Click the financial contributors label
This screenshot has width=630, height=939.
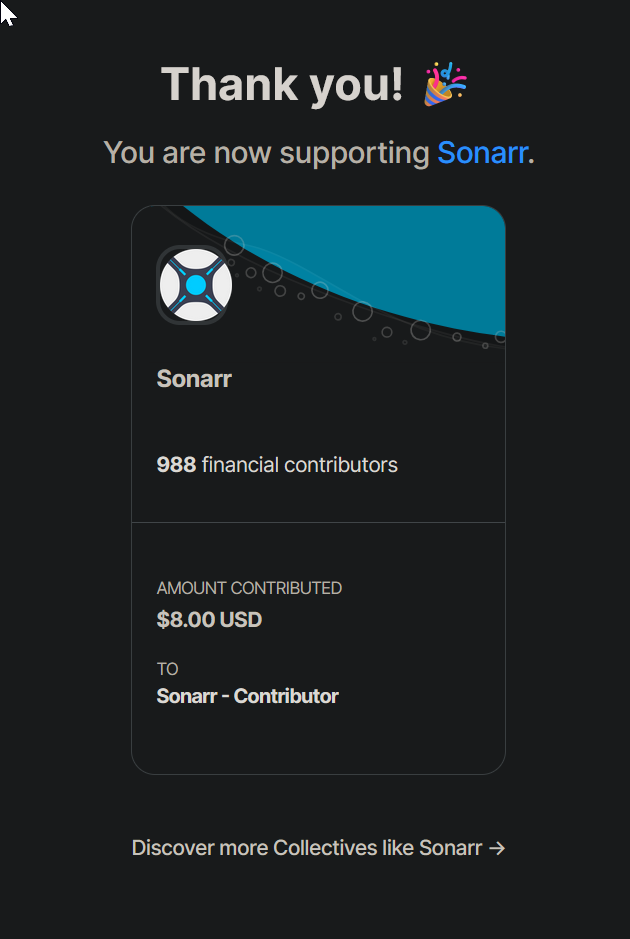pos(300,465)
